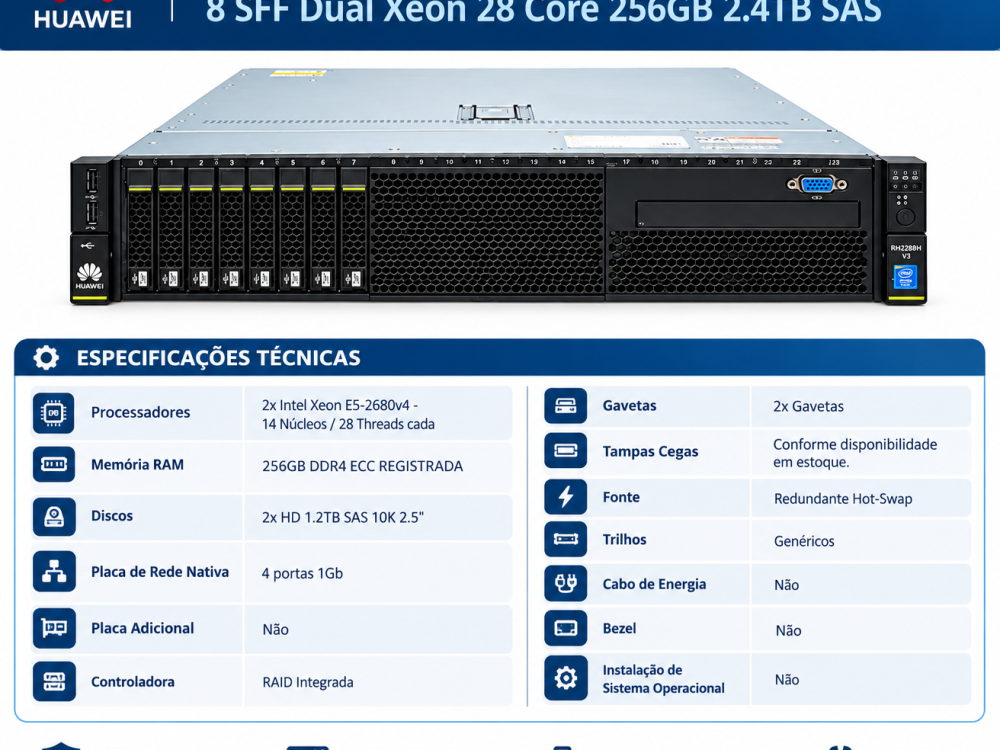Screen dimensions: 1000x750
Task: Click the Discos label
Action: pos(112,516)
